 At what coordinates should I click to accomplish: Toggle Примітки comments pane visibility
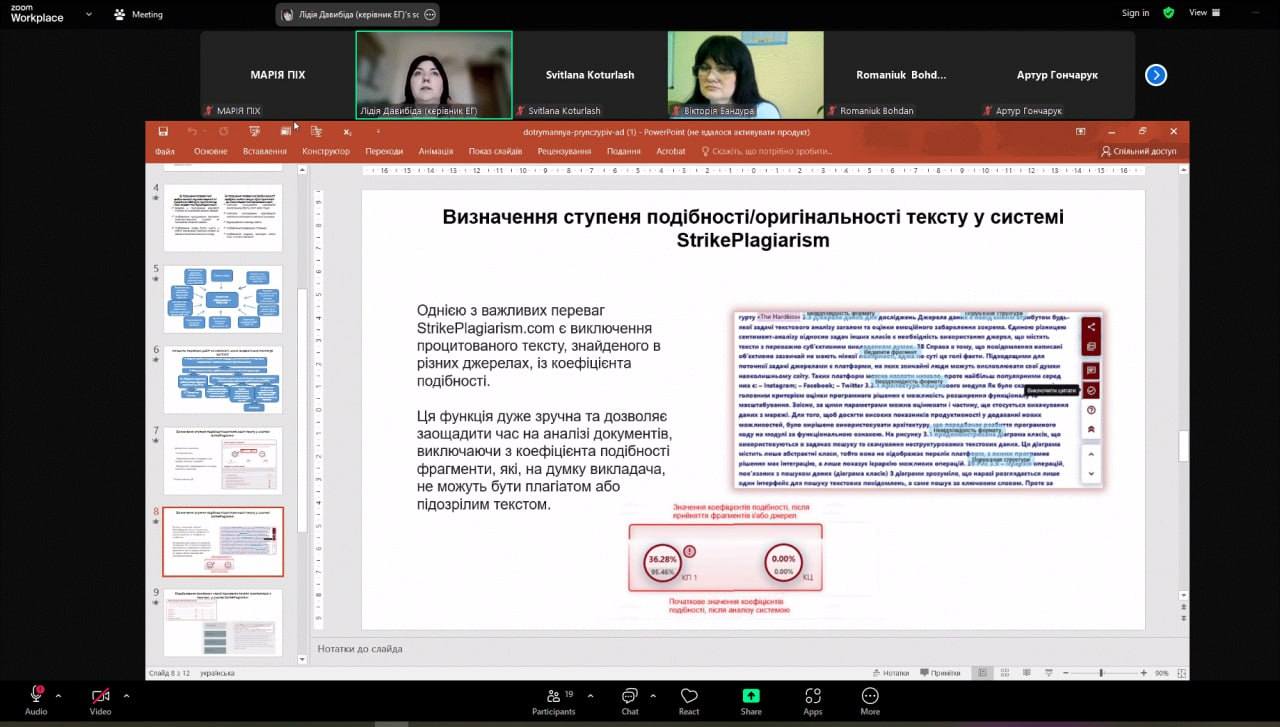[x=940, y=672]
